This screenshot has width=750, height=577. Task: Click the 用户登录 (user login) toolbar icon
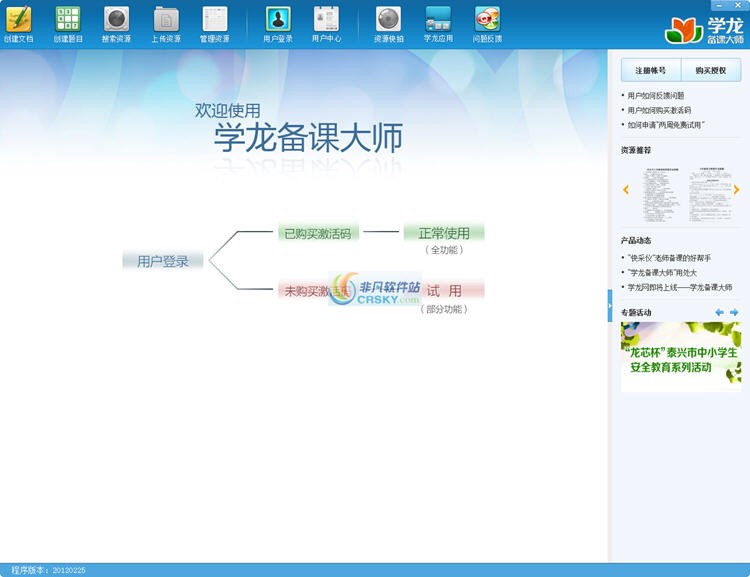[278, 24]
